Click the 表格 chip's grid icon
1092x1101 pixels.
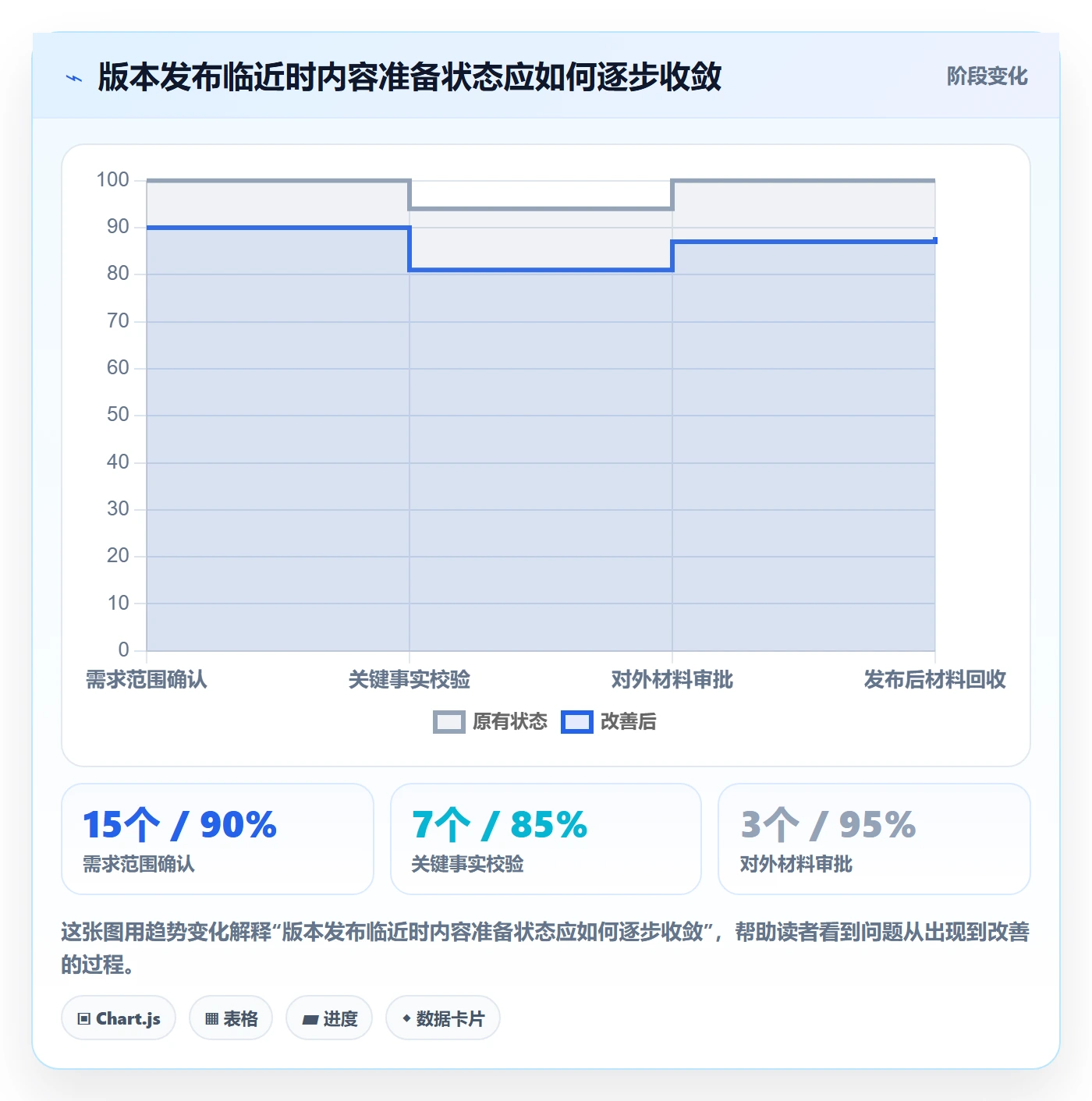pyautogui.click(x=211, y=1018)
